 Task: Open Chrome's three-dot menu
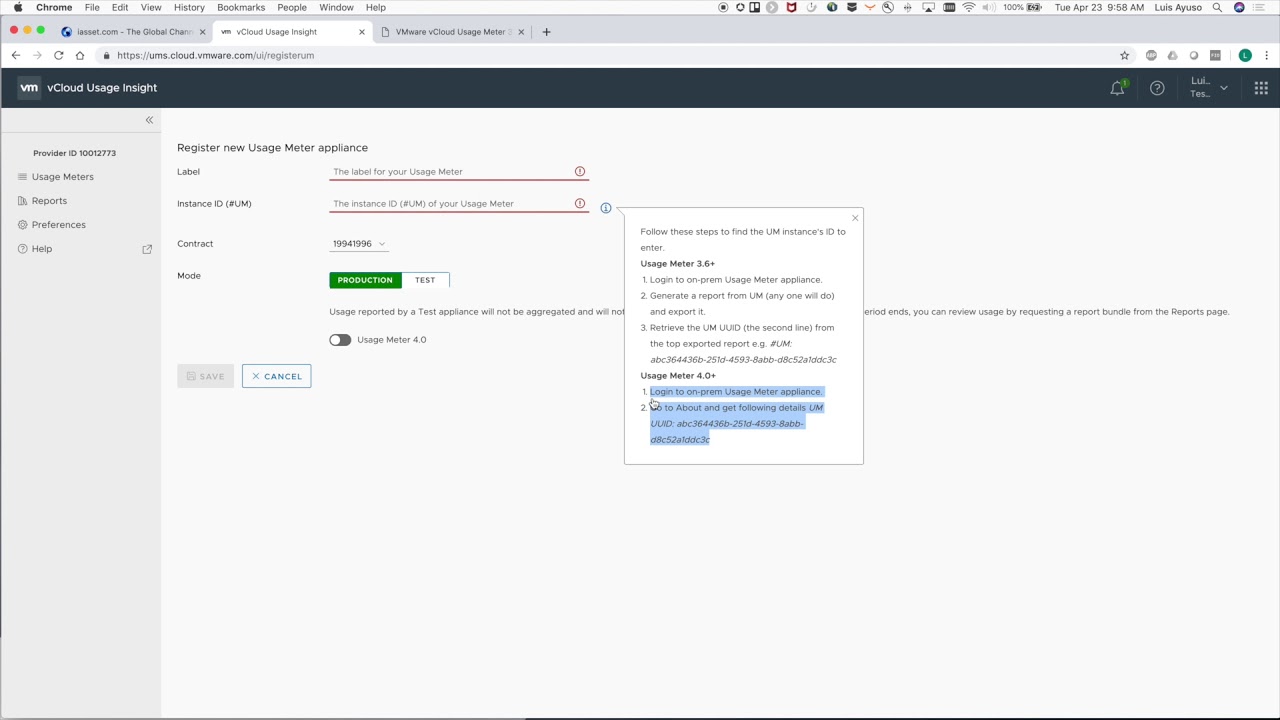click(x=1266, y=56)
